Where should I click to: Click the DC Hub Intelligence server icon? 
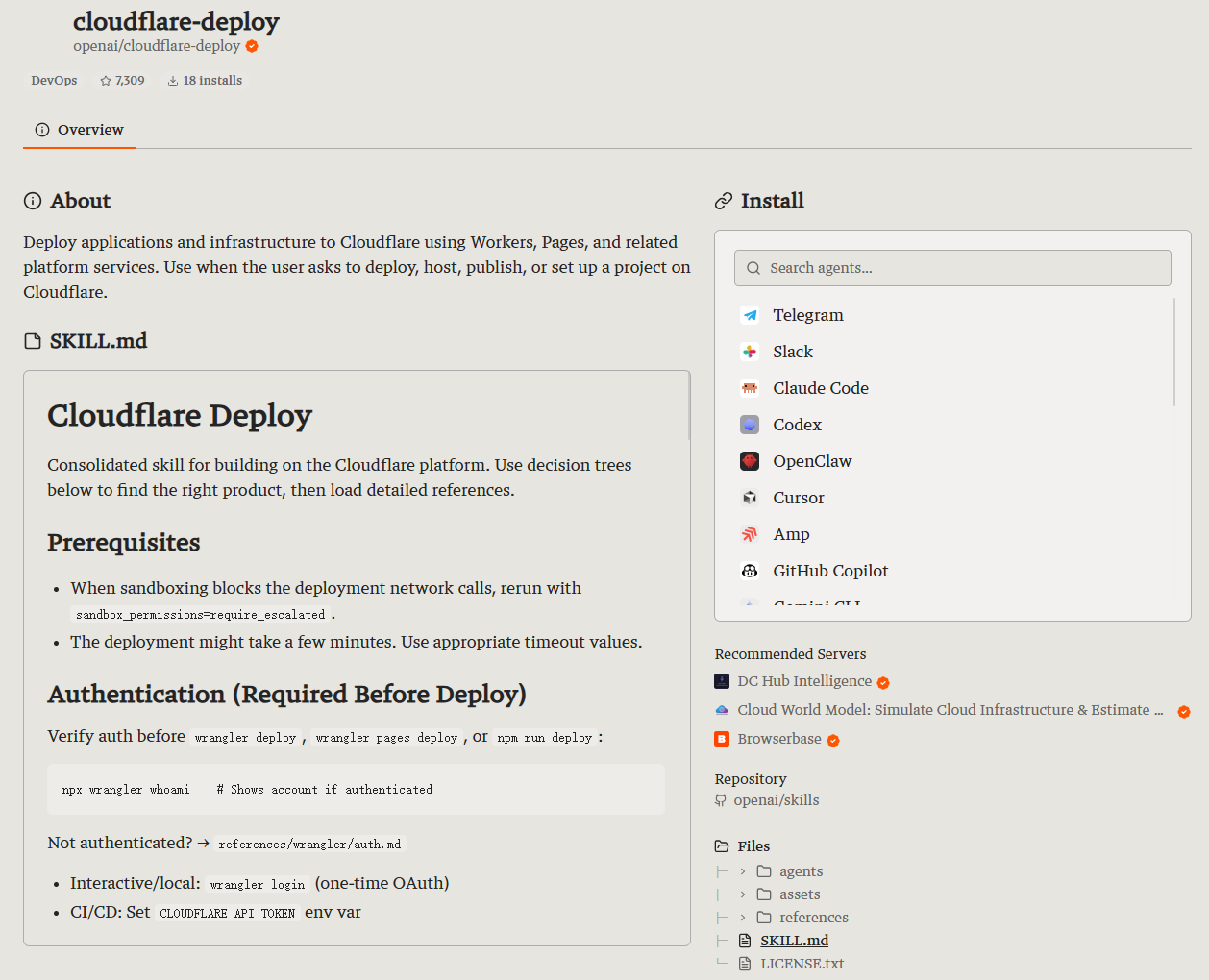point(722,681)
